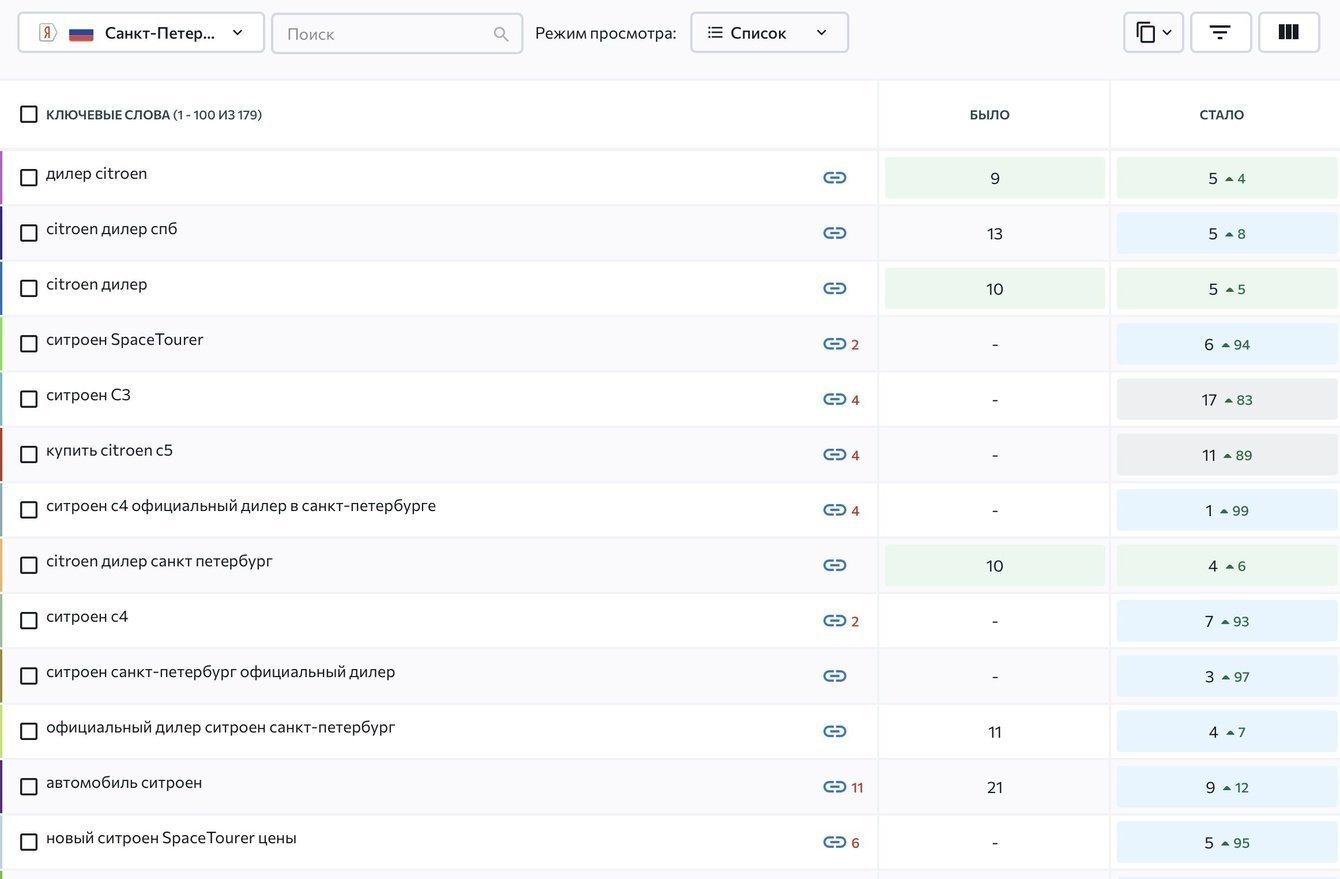This screenshot has width=1340, height=879.
Task: Expand the Список view mode dropdown
Action: pos(769,33)
